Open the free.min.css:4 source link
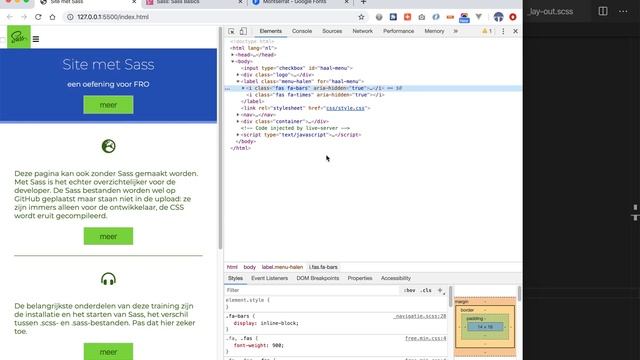The height and width of the screenshot is (360, 640). click(x=426, y=338)
